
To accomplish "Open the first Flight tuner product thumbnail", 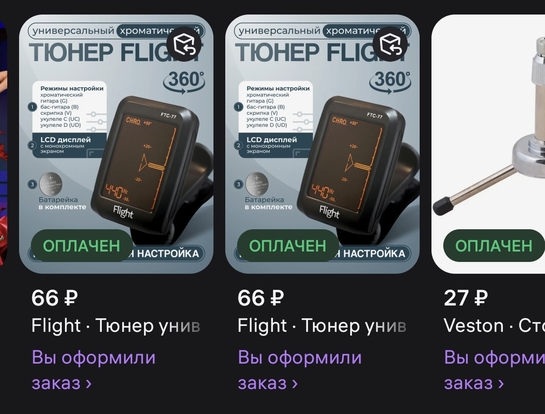I will 116,144.
